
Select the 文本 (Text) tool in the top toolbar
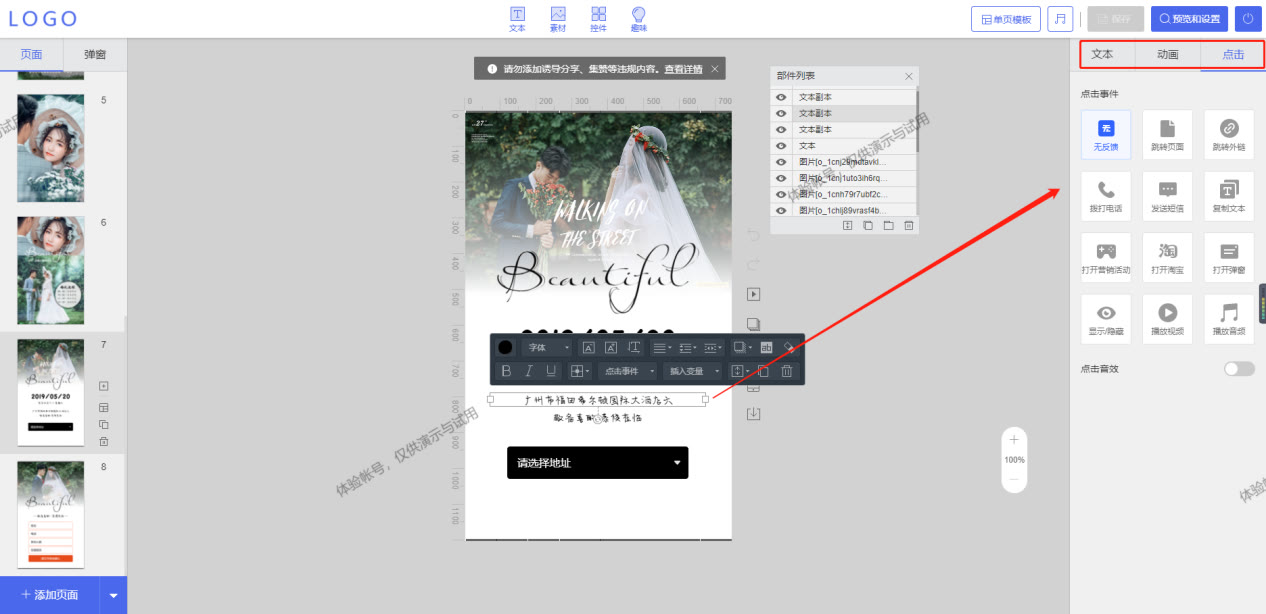pyautogui.click(x=517, y=17)
